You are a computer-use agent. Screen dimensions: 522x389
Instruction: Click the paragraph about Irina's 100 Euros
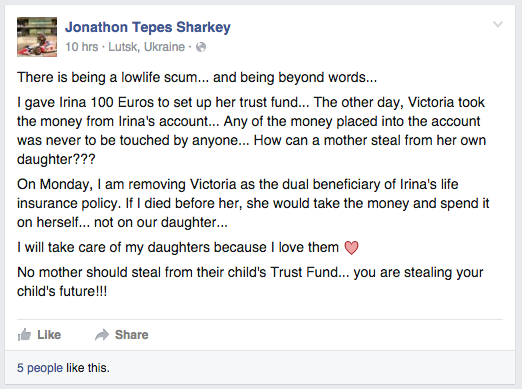point(252,131)
